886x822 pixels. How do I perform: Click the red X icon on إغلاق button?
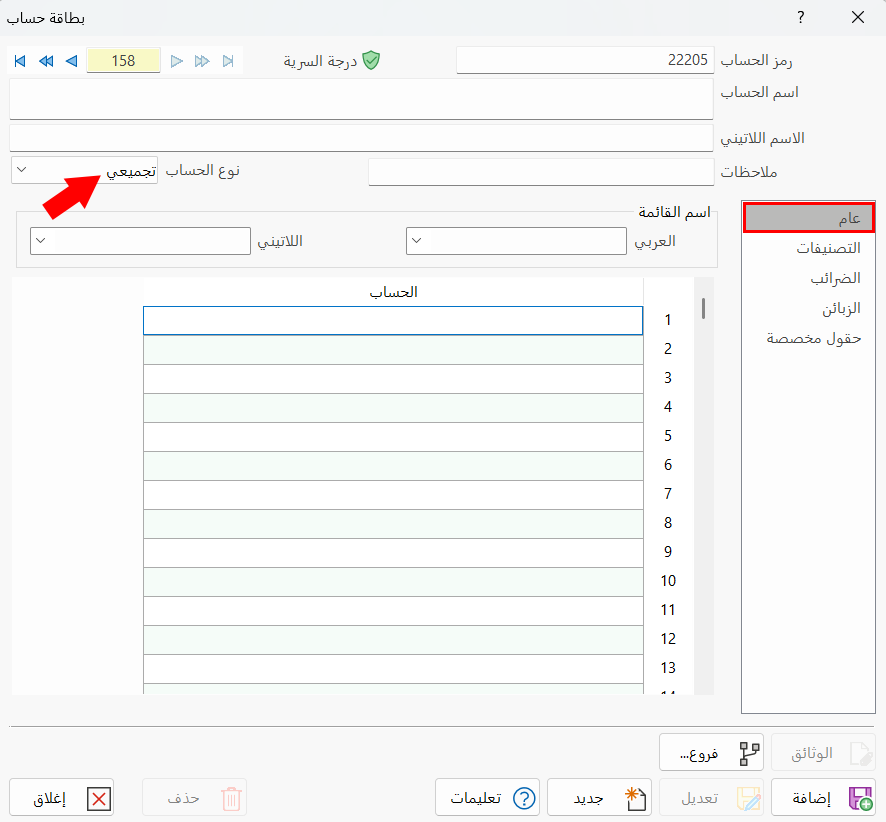click(96, 797)
